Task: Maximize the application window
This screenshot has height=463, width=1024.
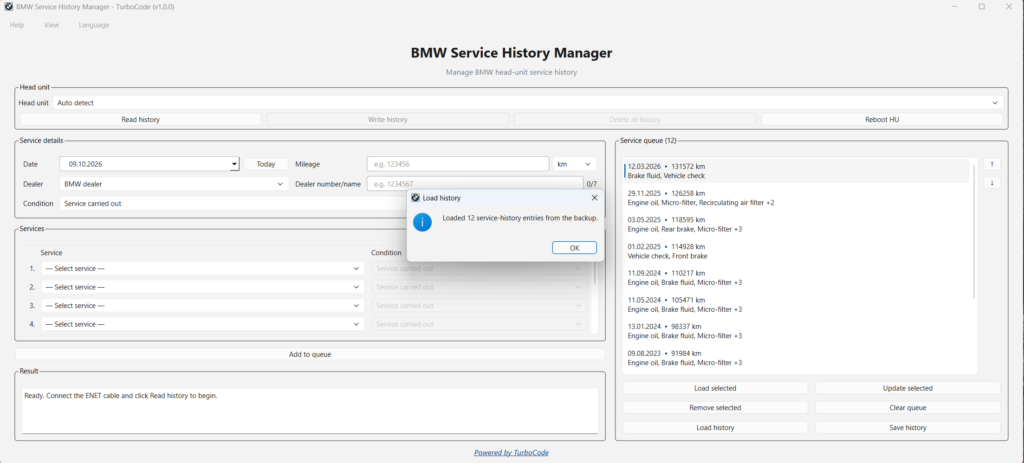Action: [x=982, y=7]
